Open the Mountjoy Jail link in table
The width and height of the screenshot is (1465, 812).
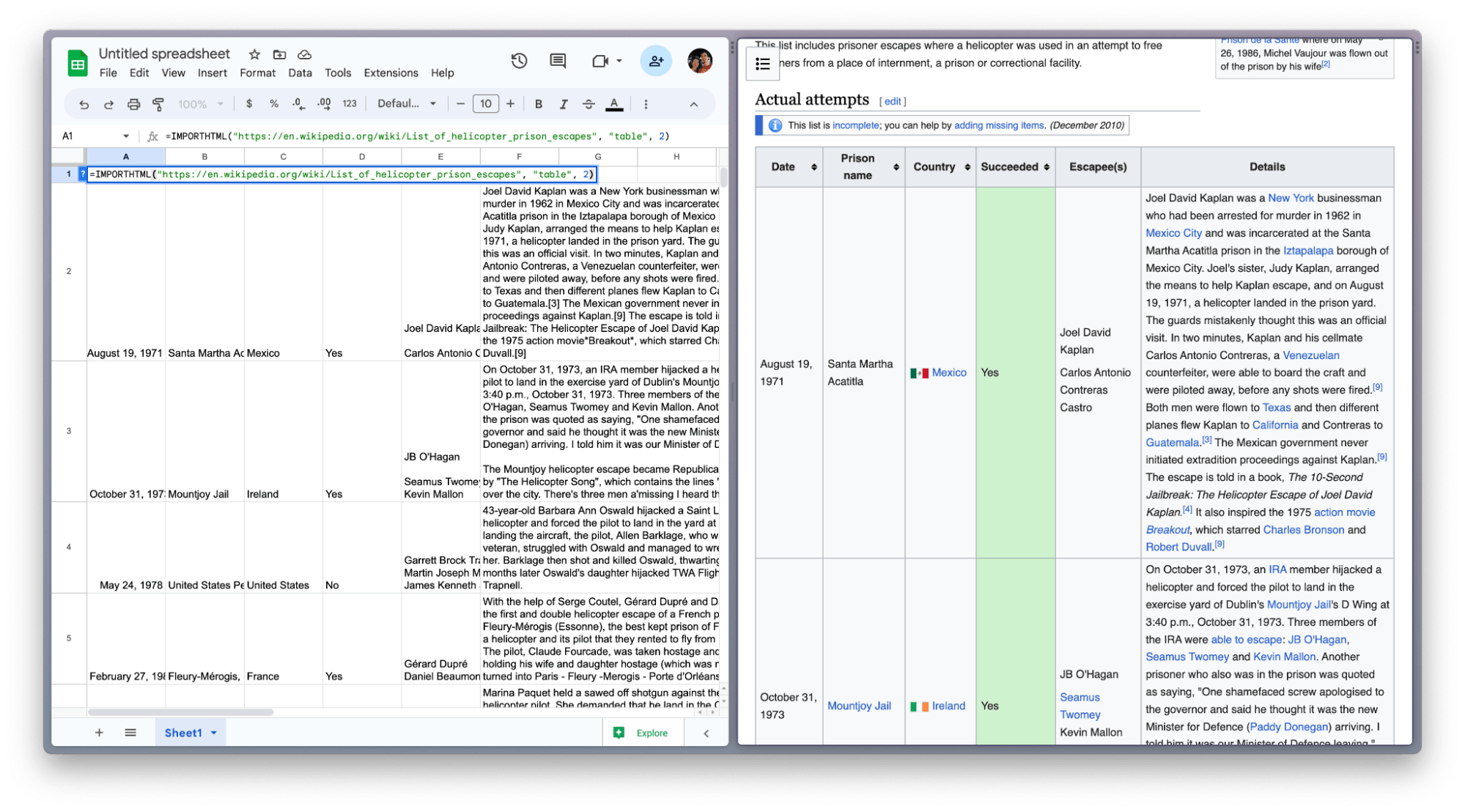[x=859, y=706]
